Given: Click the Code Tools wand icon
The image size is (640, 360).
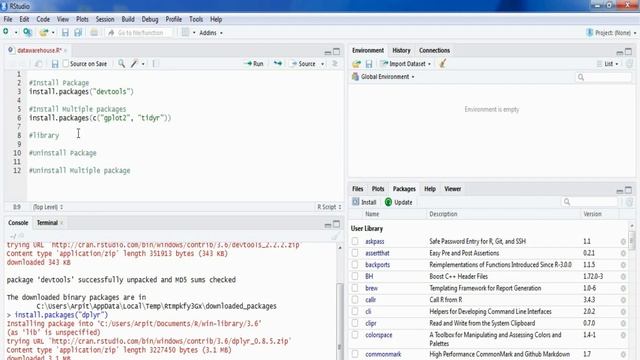Looking at the screenshot, I should click(134, 64).
